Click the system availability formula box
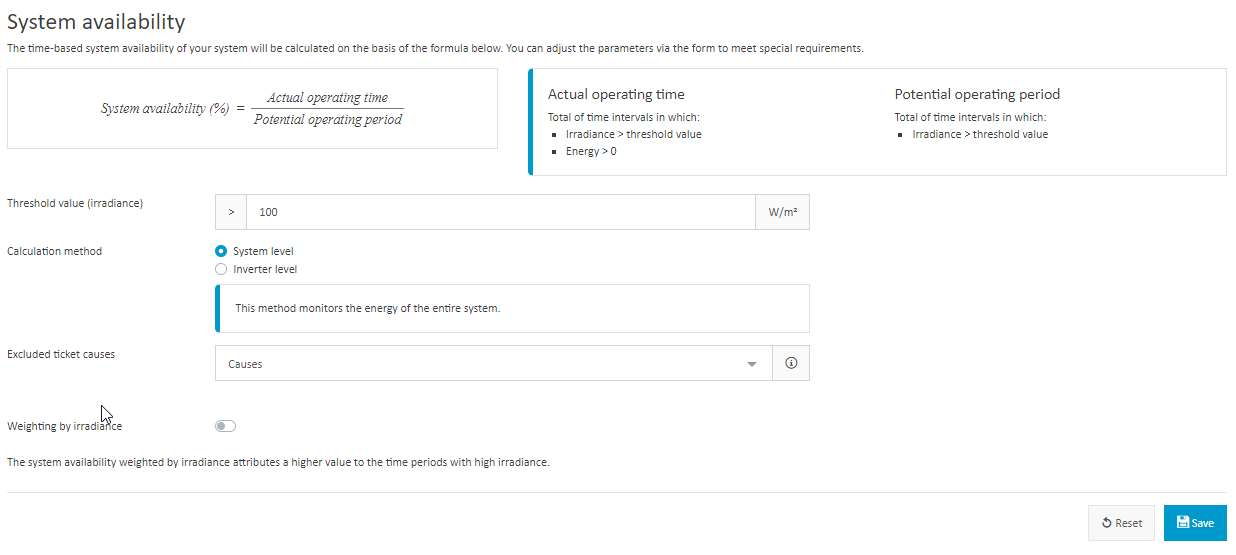This screenshot has height=555, width=1236. coord(252,108)
